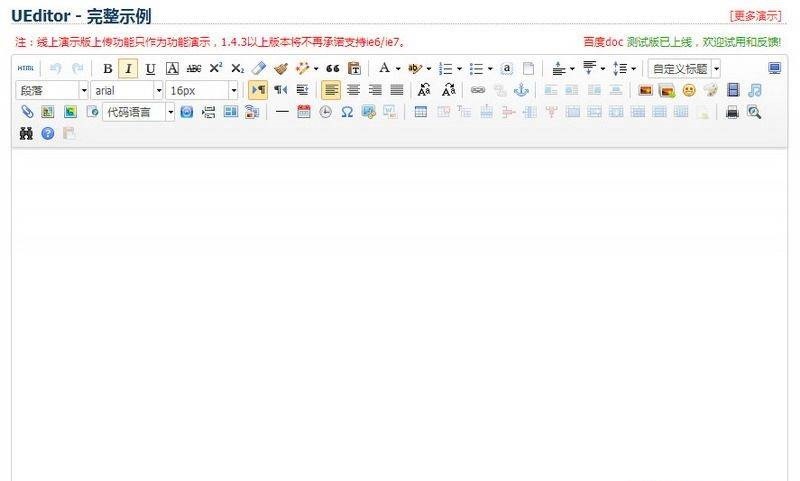The height and width of the screenshot is (481, 800).
Task: Click the format painter brush icon
Action: click(x=281, y=69)
